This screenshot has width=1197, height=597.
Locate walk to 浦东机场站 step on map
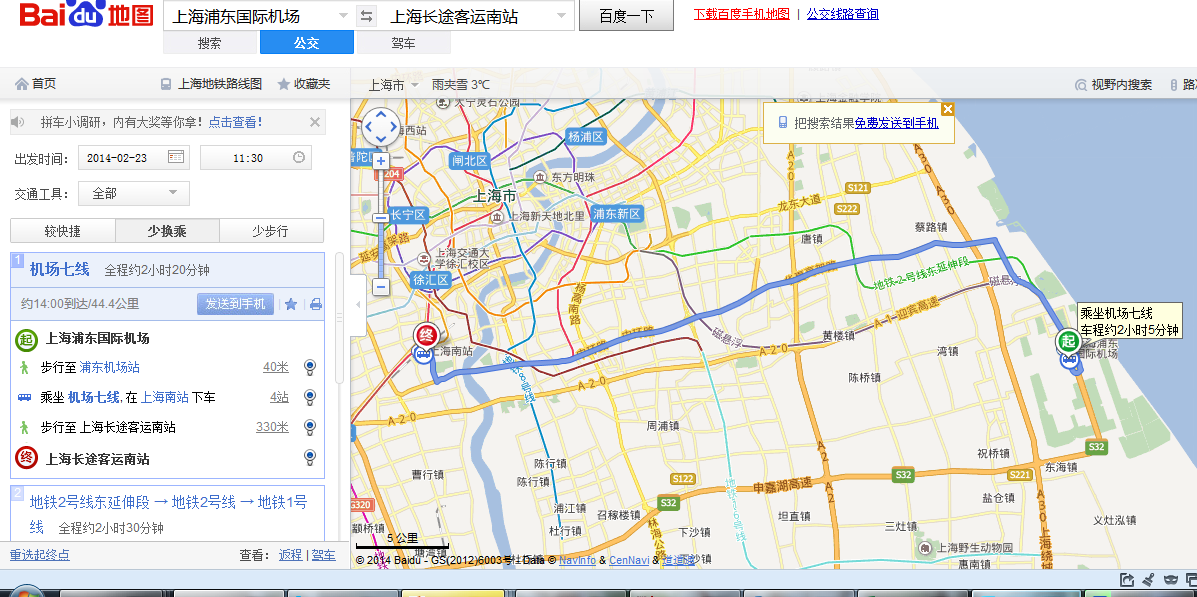point(309,368)
